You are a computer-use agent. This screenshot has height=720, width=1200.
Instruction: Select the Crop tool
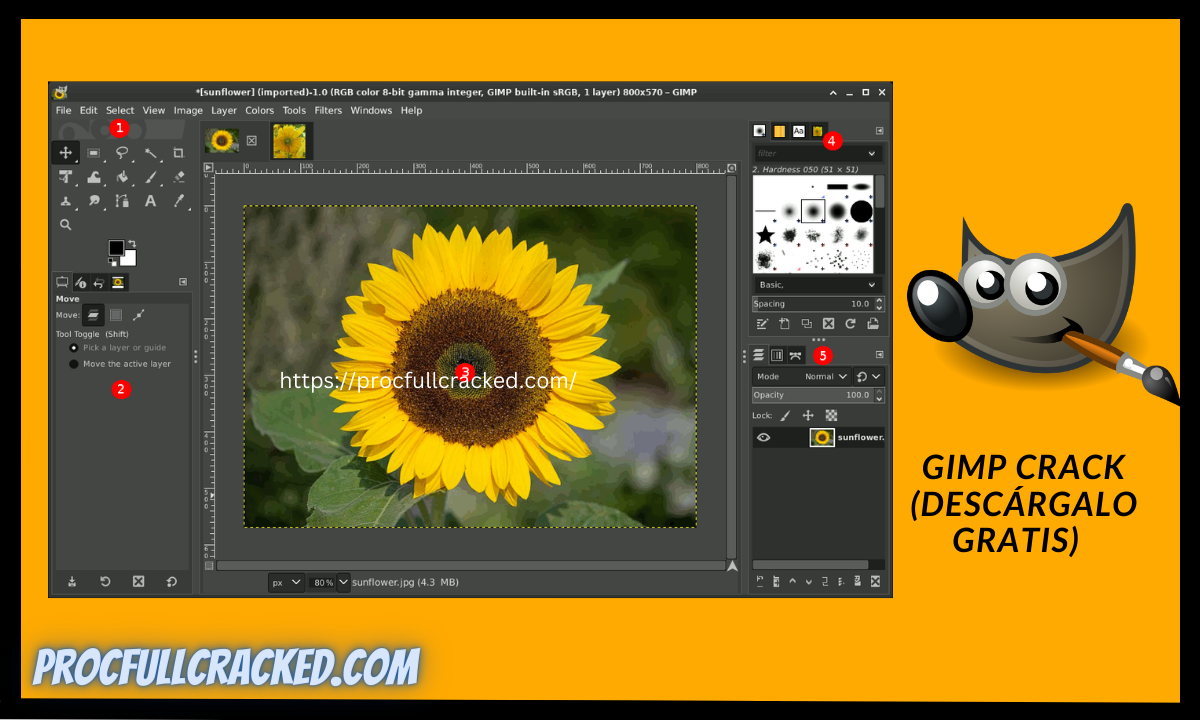pos(178,153)
